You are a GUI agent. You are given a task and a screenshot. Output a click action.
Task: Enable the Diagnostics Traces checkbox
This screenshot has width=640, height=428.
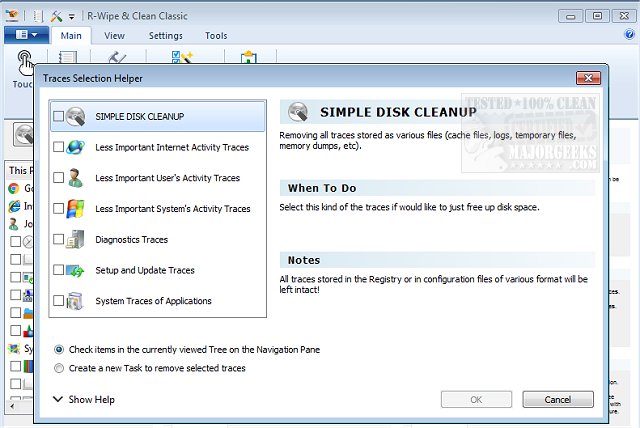click(x=58, y=239)
